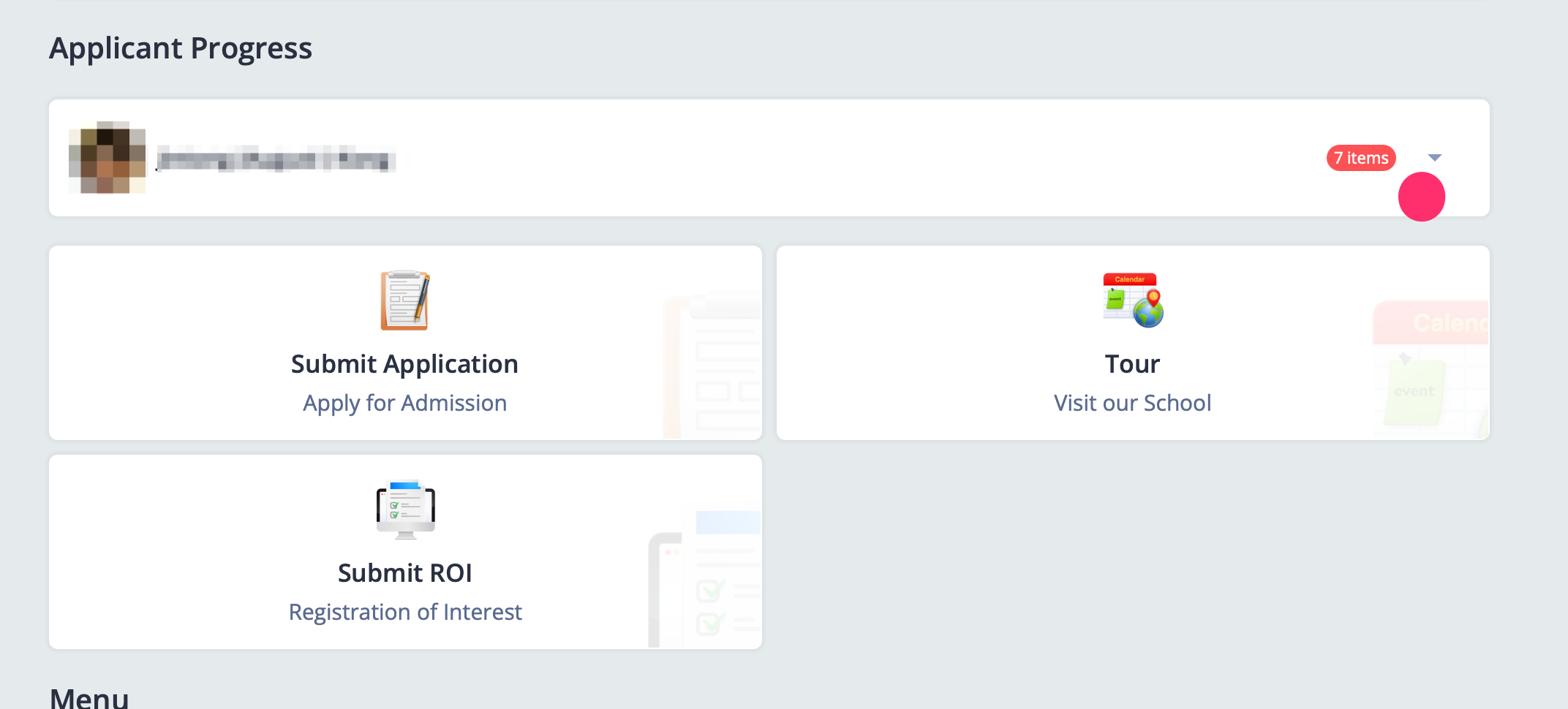Click the red "7 items" badge
Viewport: 1568px width, 709px height.
point(1360,158)
